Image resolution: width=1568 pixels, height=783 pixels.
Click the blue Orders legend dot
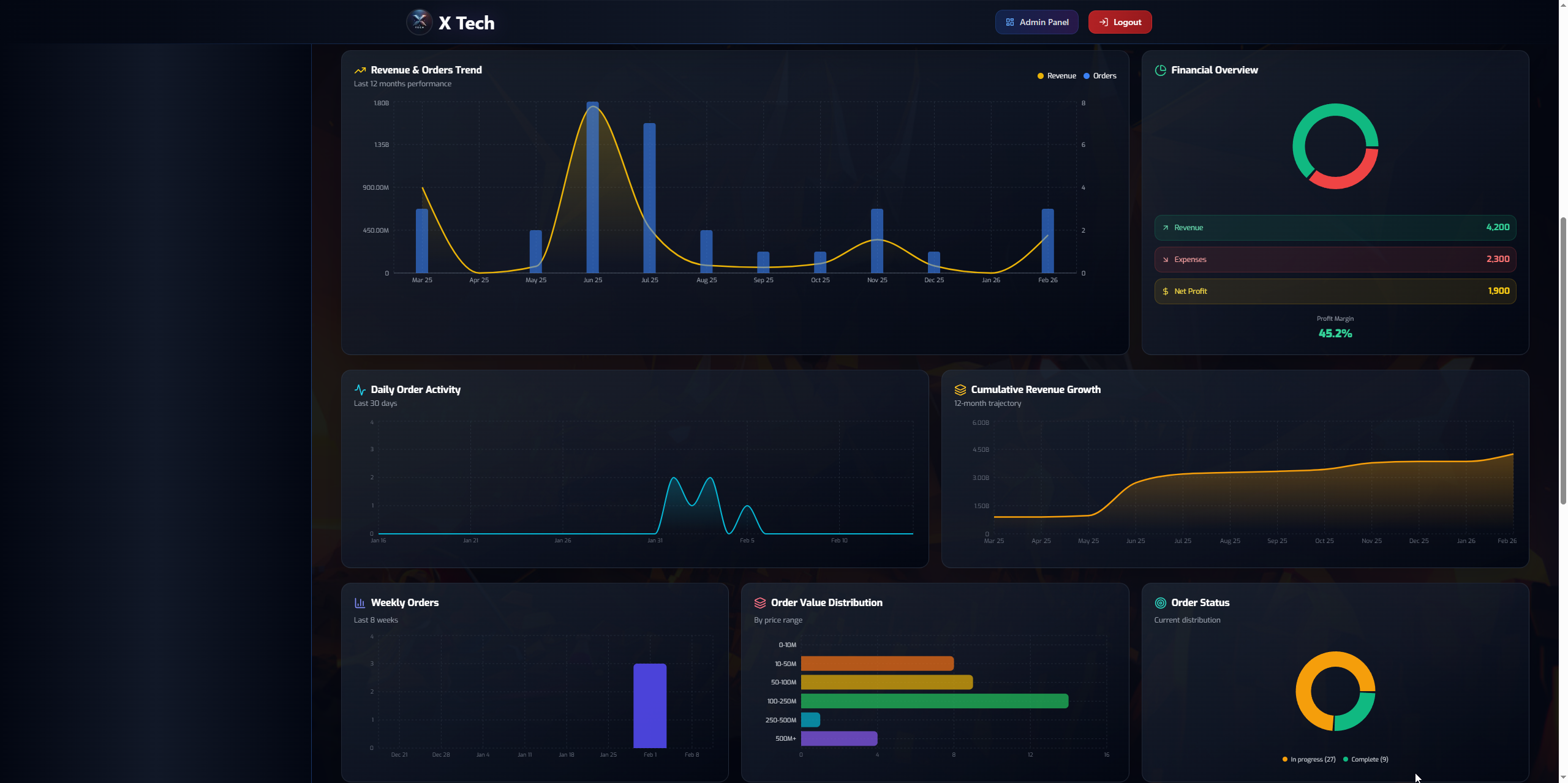(x=1087, y=76)
